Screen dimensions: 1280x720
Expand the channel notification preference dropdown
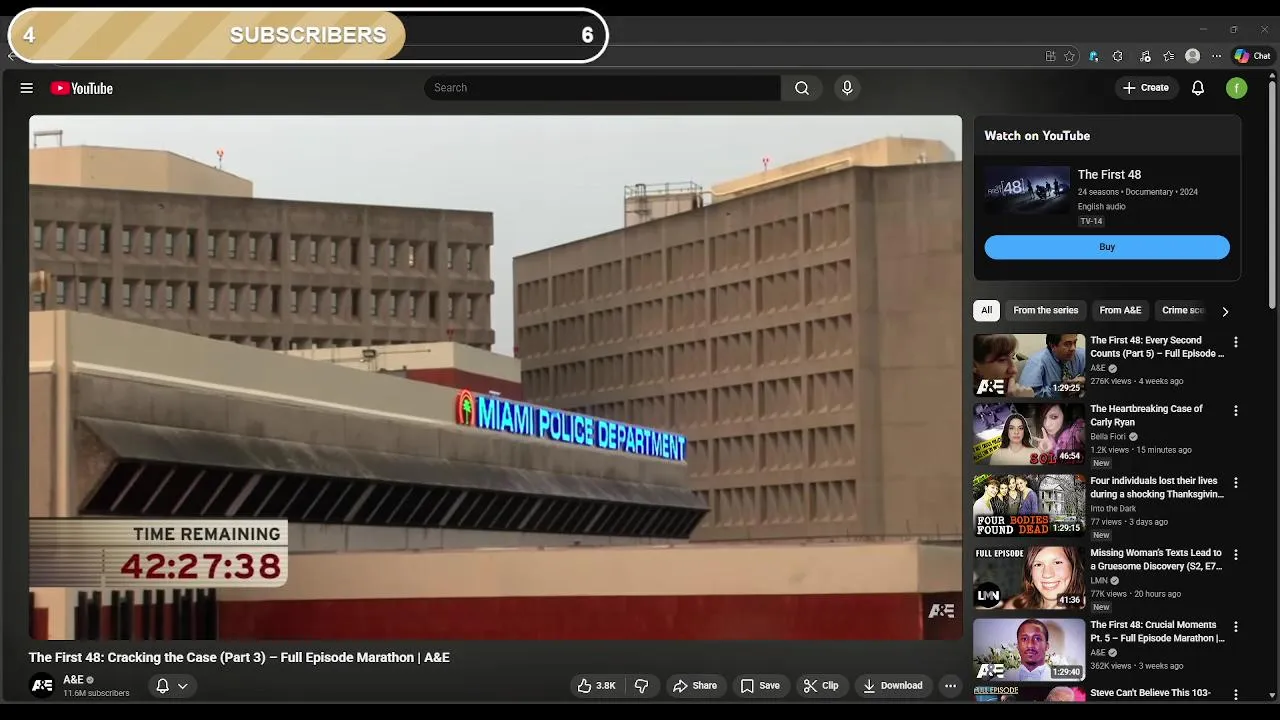tap(172, 686)
